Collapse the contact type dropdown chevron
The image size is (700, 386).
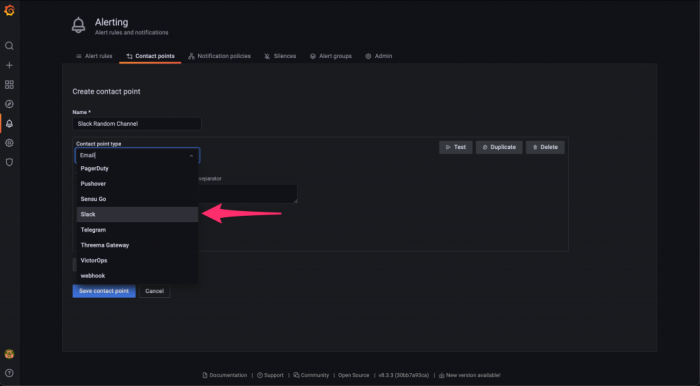tap(191, 156)
